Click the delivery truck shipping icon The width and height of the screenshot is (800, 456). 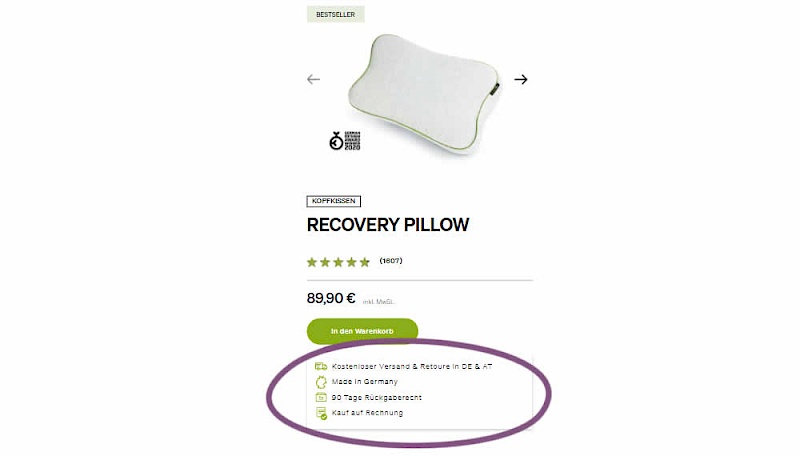(321, 366)
